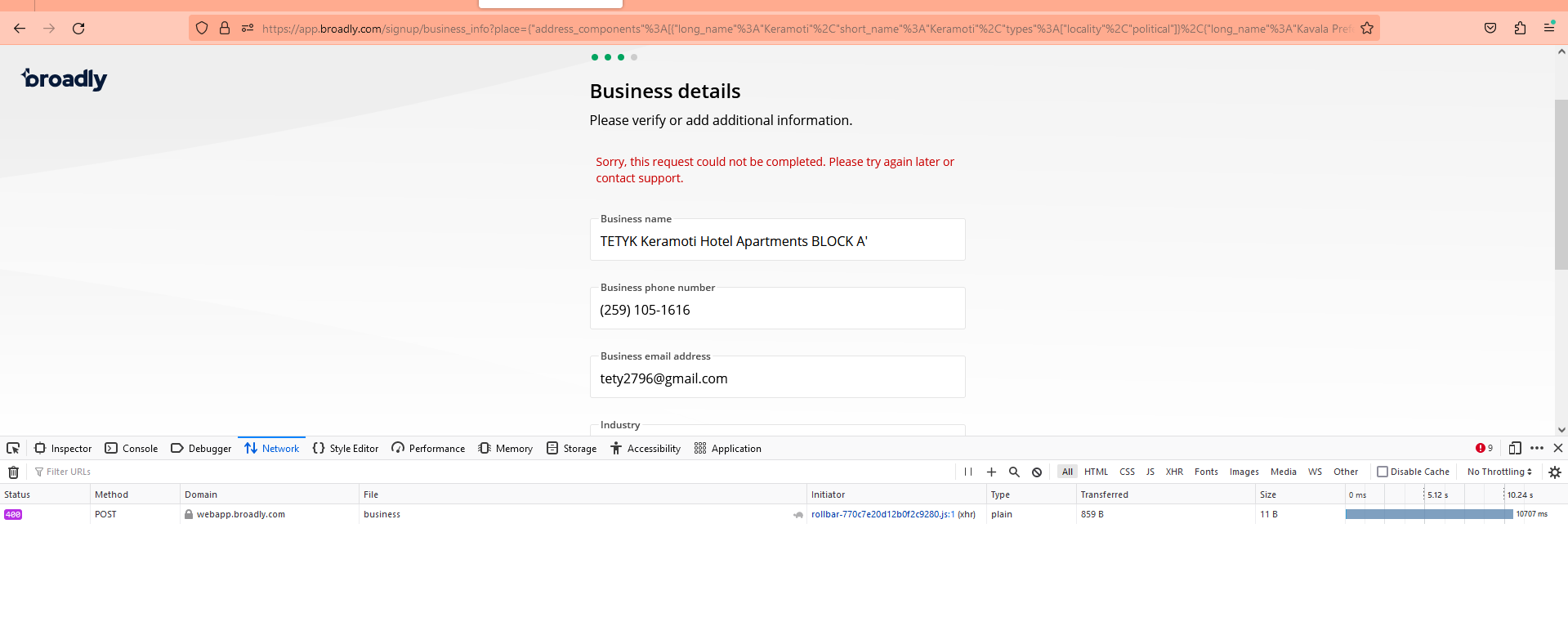This screenshot has width=1568, height=622.
Task: Toggle Responsive Design Mode icon
Action: click(x=1515, y=448)
